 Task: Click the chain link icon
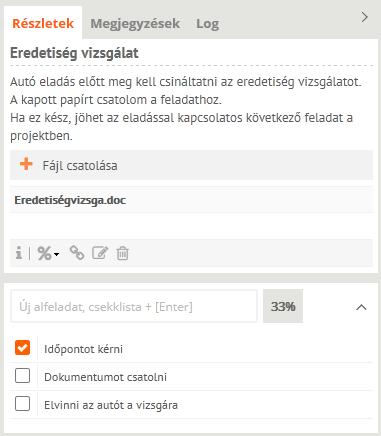[77, 253]
